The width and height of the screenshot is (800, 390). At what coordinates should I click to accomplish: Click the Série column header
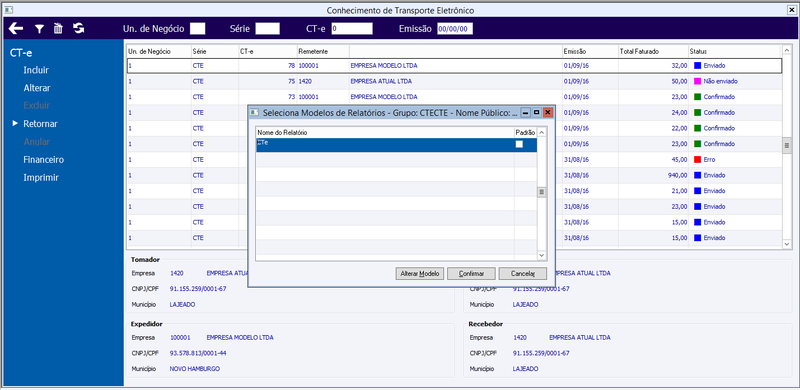214,52
